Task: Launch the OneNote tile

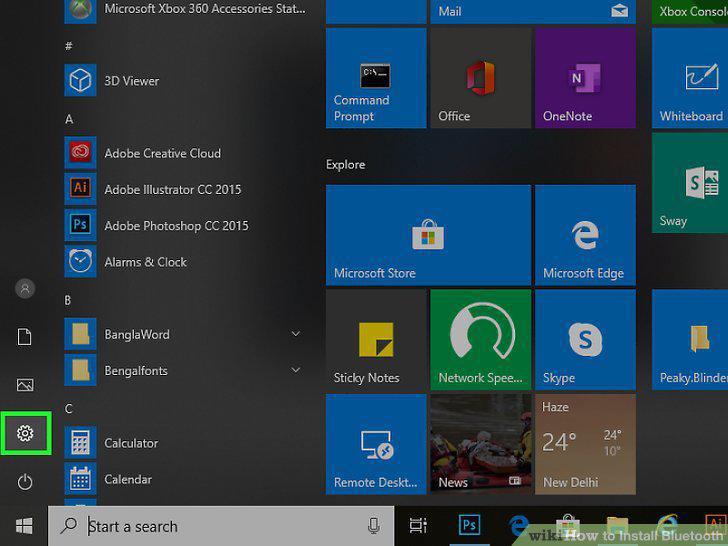Action: (585, 78)
